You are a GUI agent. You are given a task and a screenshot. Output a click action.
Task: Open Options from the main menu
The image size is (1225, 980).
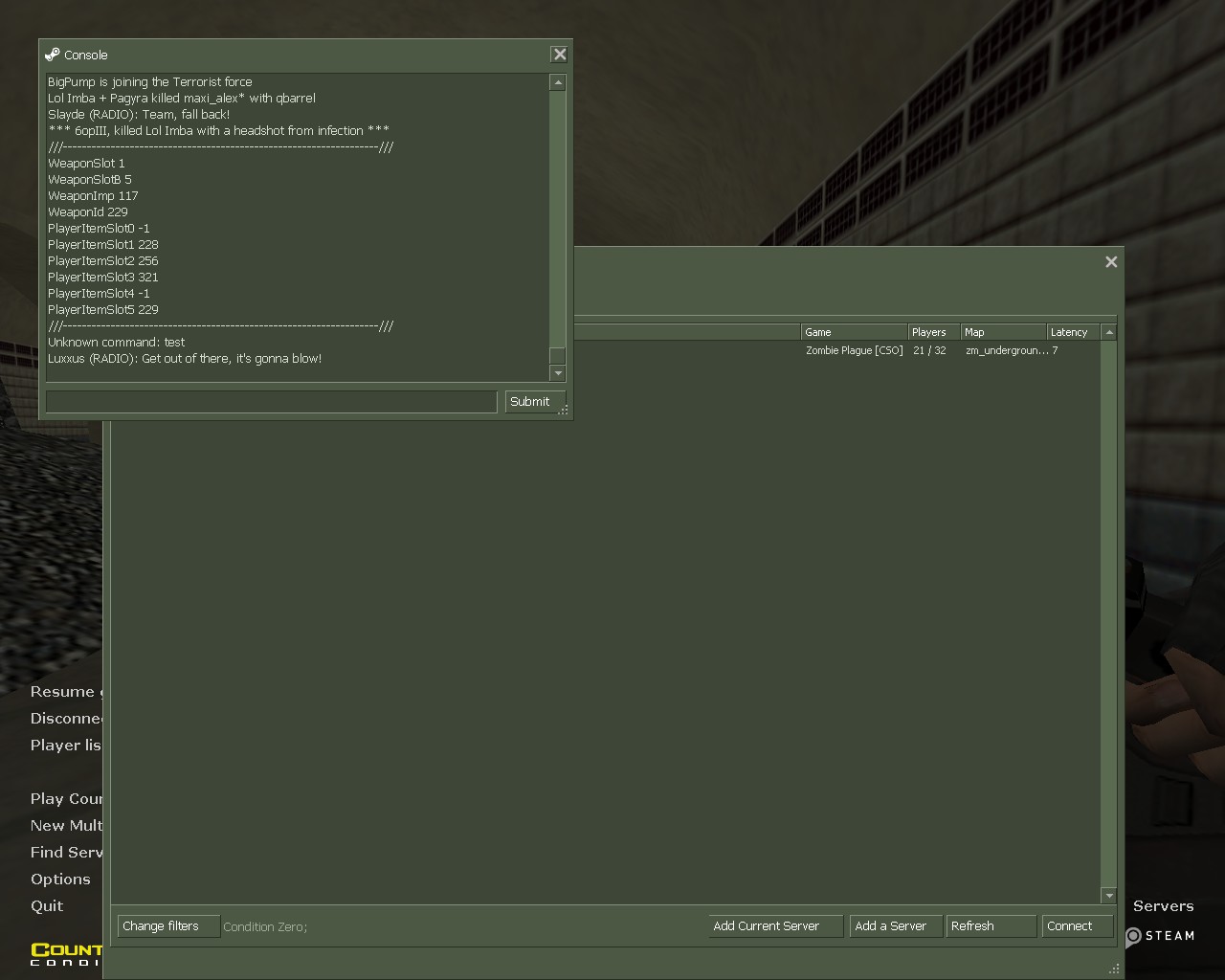60,880
